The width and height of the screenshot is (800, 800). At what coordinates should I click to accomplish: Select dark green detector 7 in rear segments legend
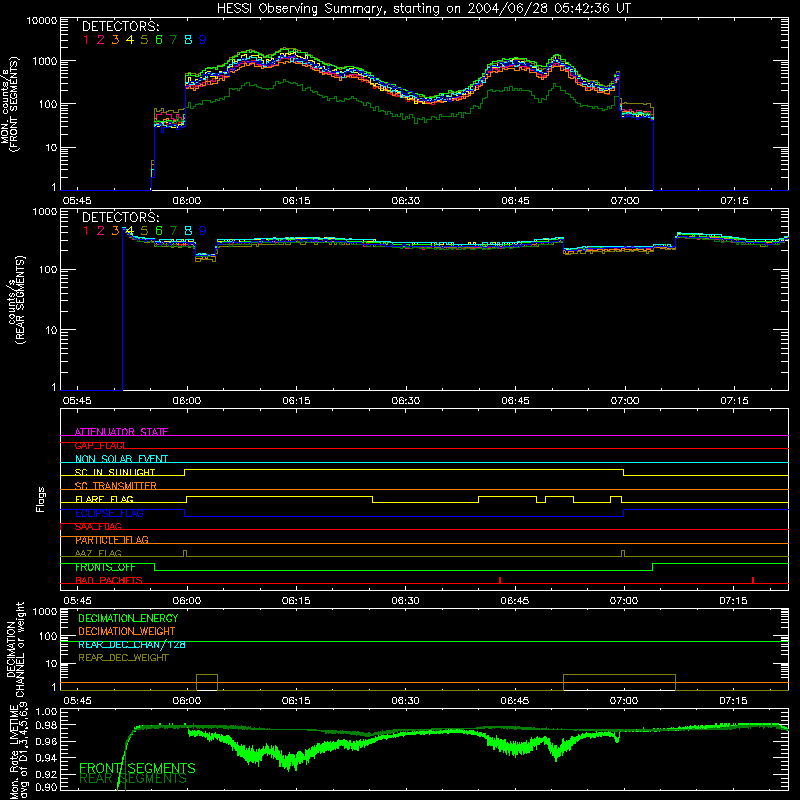click(x=173, y=231)
